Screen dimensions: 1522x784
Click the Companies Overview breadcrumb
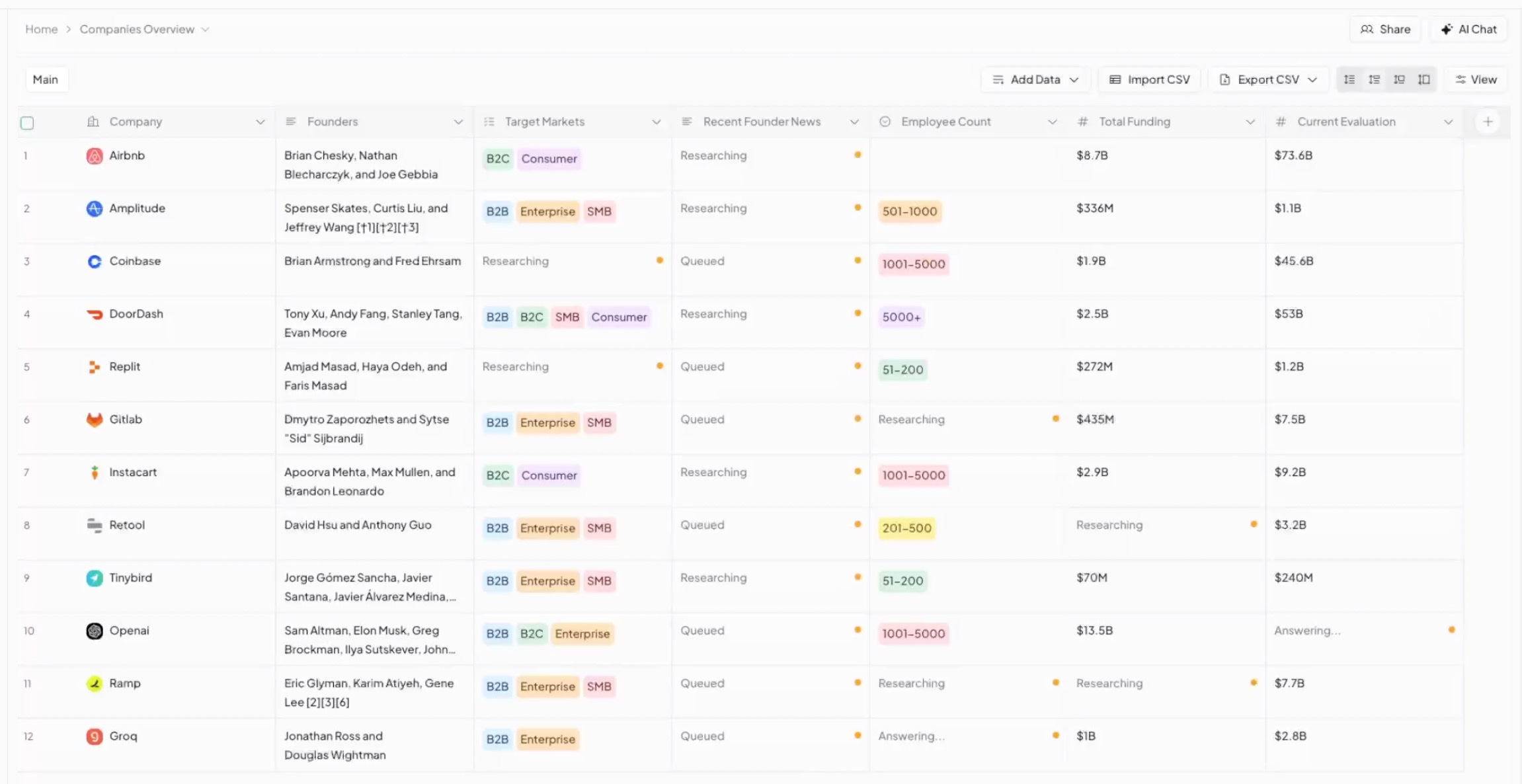(137, 29)
